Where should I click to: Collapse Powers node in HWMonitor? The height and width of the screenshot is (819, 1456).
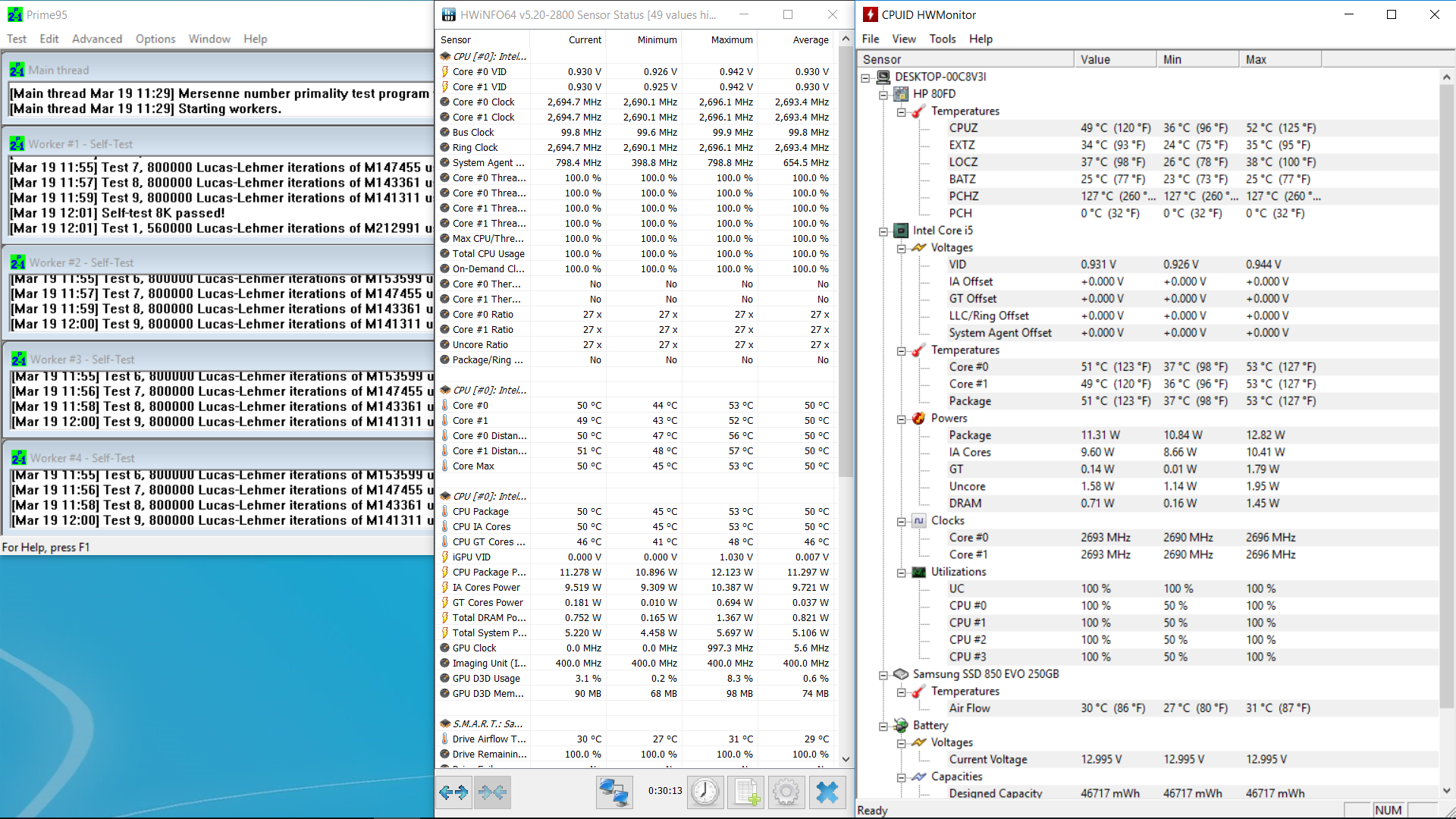(902, 419)
